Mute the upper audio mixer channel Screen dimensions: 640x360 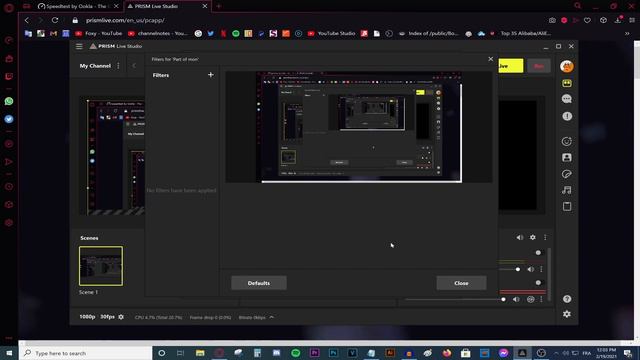click(530, 269)
